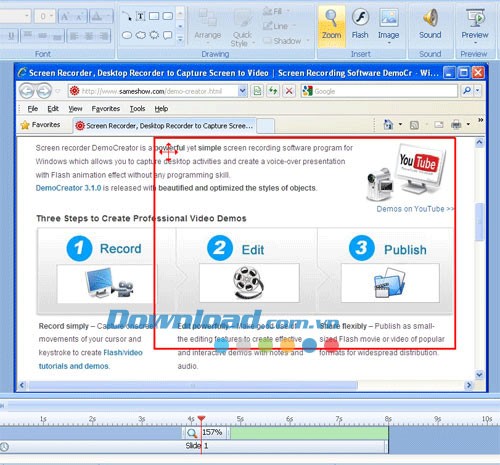
Task: Select the rounded rectangle shape tool
Action: click(x=168, y=16)
